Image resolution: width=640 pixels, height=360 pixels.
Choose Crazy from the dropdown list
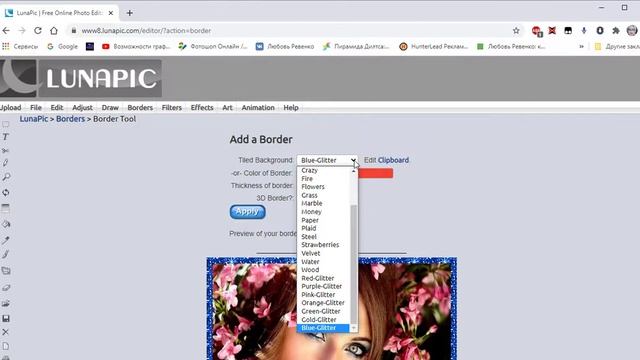tap(309, 170)
